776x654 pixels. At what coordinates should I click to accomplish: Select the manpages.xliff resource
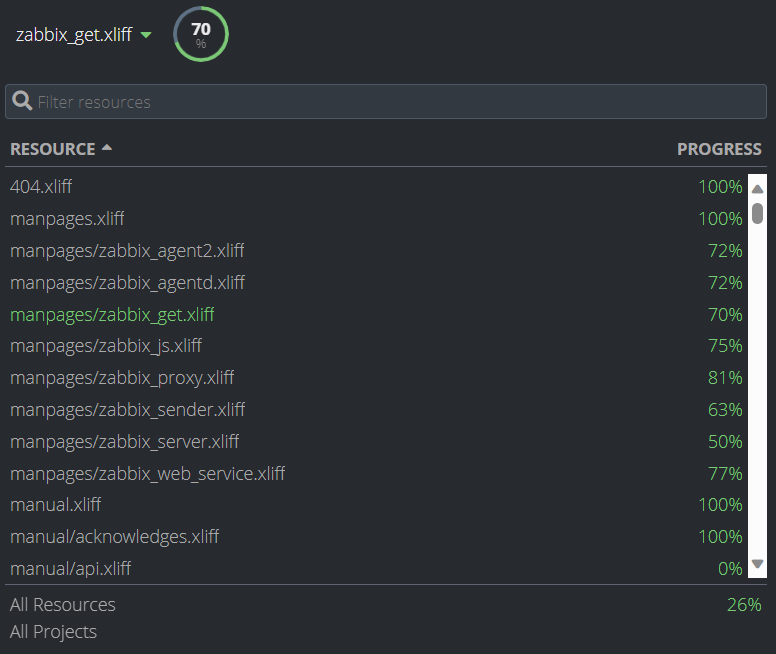[67, 219]
